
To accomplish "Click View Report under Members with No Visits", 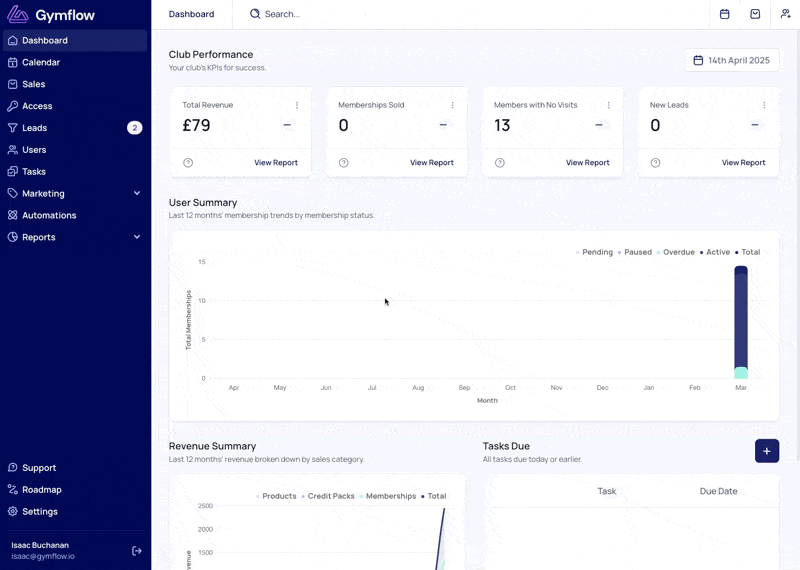I will [588, 163].
